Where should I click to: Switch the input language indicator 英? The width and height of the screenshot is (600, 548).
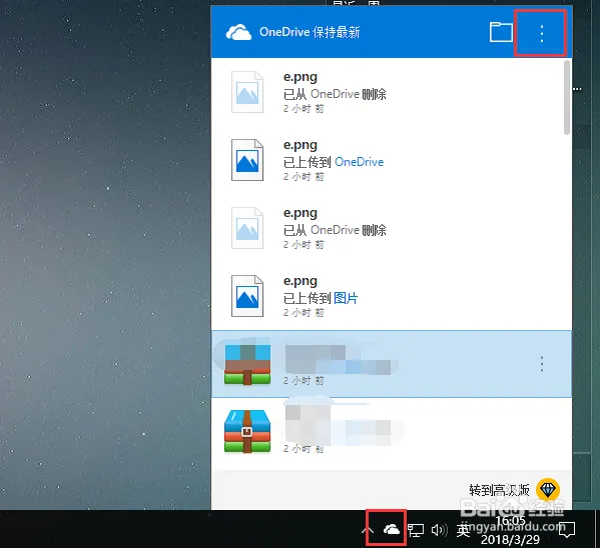tap(463, 530)
